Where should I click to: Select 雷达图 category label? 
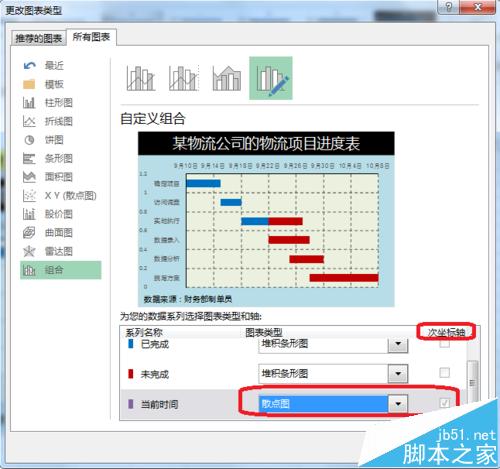(x=59, y=251)
